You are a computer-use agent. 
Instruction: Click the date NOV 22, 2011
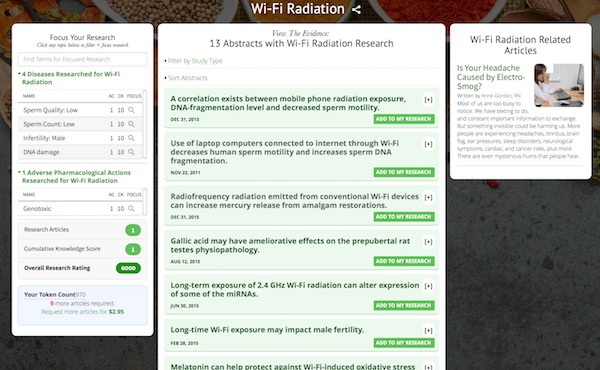[186, 173]
